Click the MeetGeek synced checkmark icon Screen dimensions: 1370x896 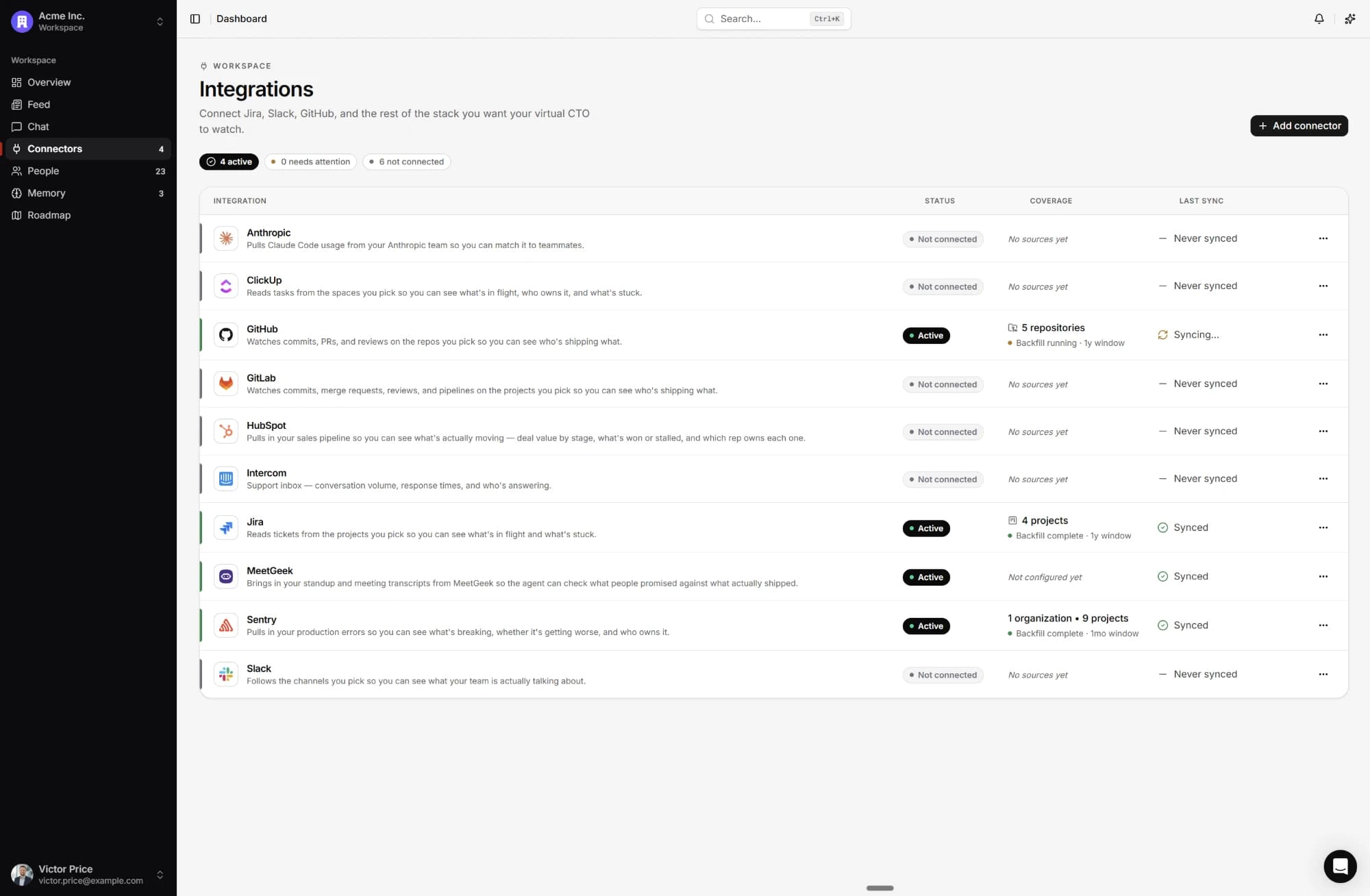click(x=1162, y=577)
